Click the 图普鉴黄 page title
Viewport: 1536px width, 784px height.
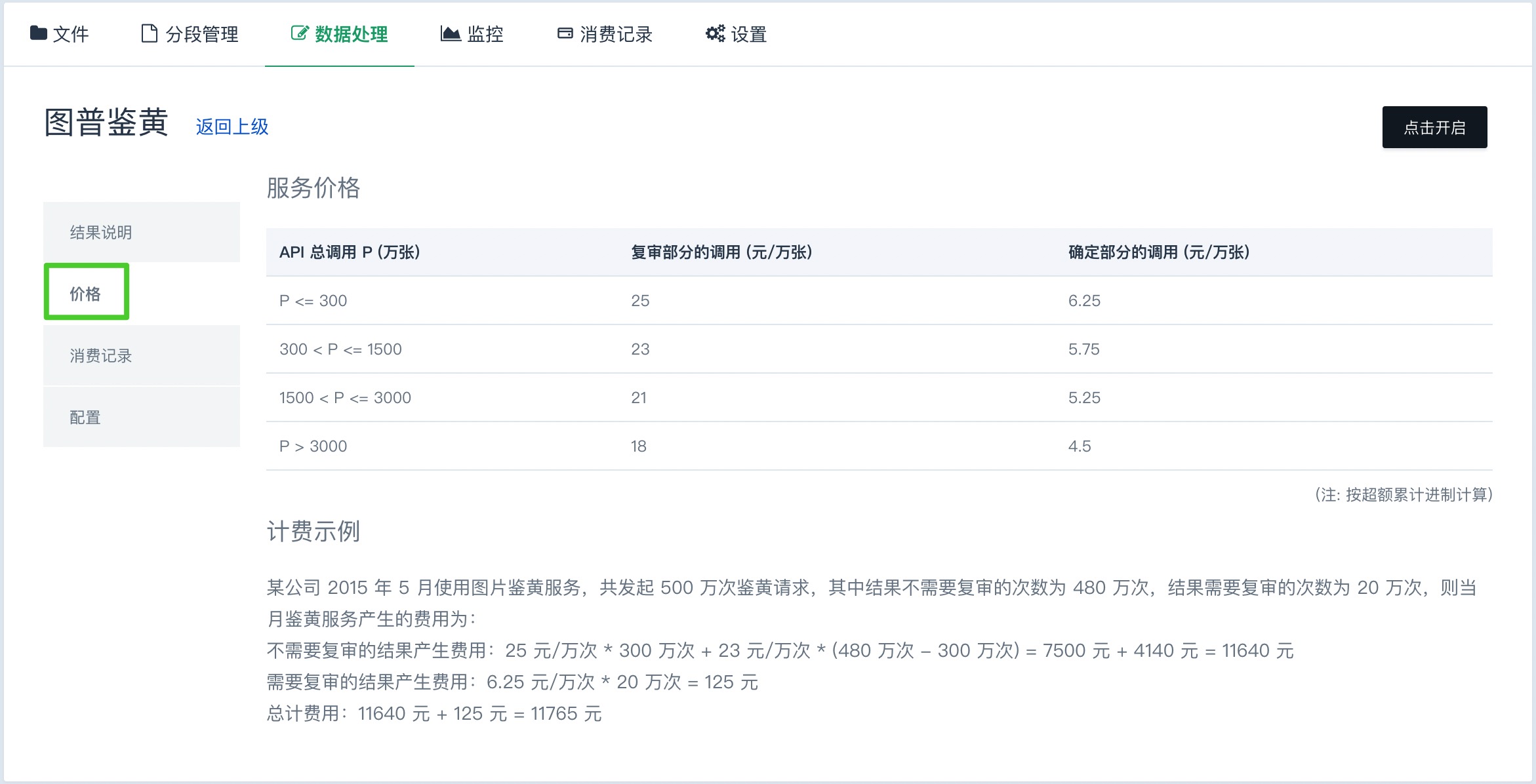(x=106, y=123)
